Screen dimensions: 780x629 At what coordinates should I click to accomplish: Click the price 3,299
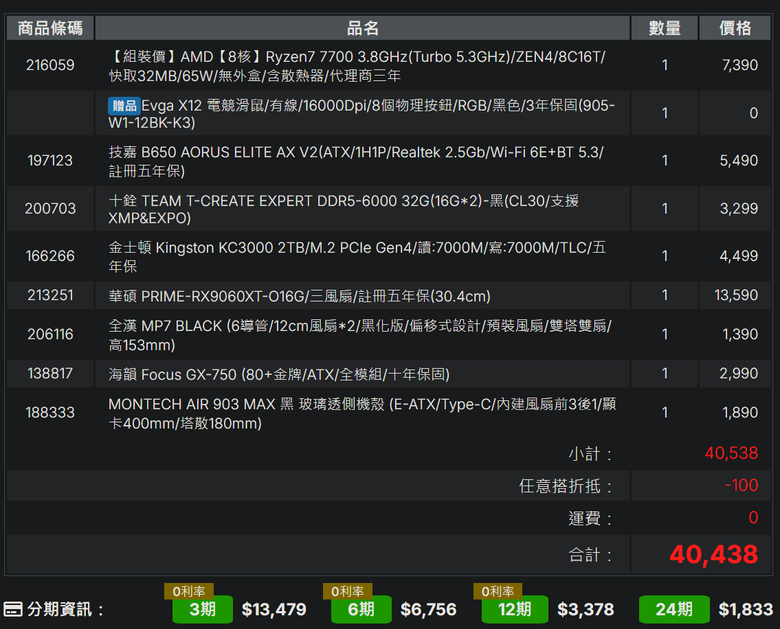click(739, 209)
